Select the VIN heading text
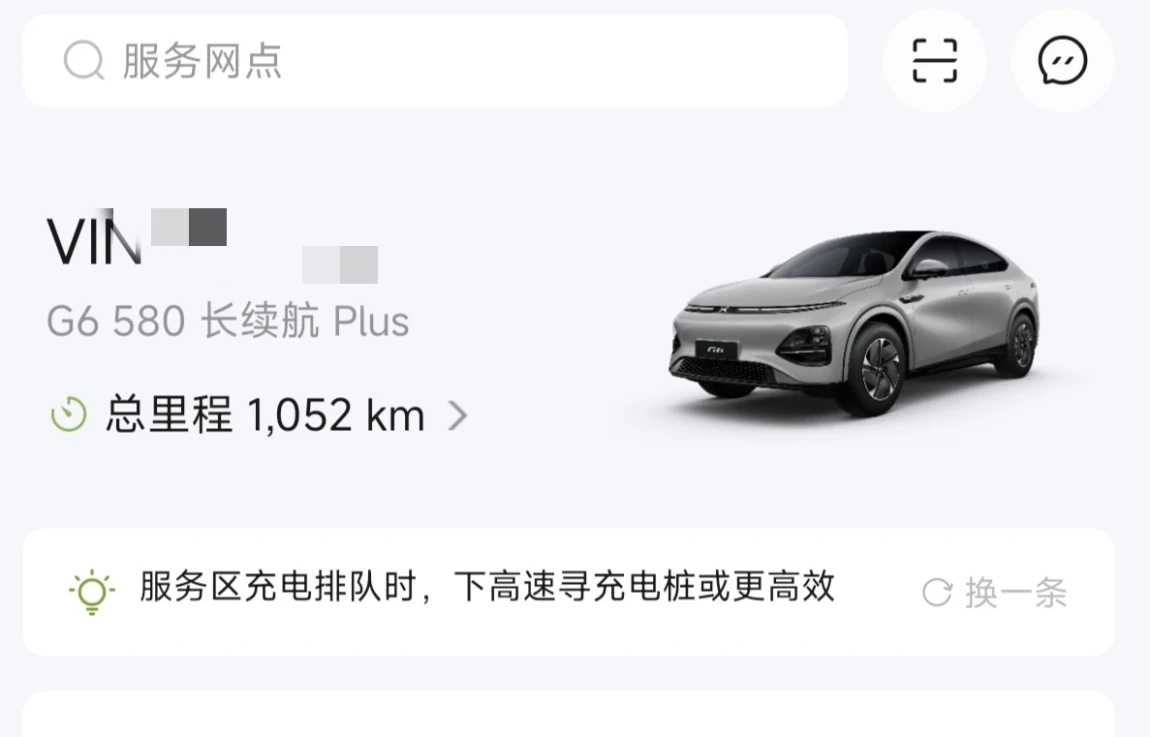Viewport: 1150px width, 737px height. coord(94,241)
